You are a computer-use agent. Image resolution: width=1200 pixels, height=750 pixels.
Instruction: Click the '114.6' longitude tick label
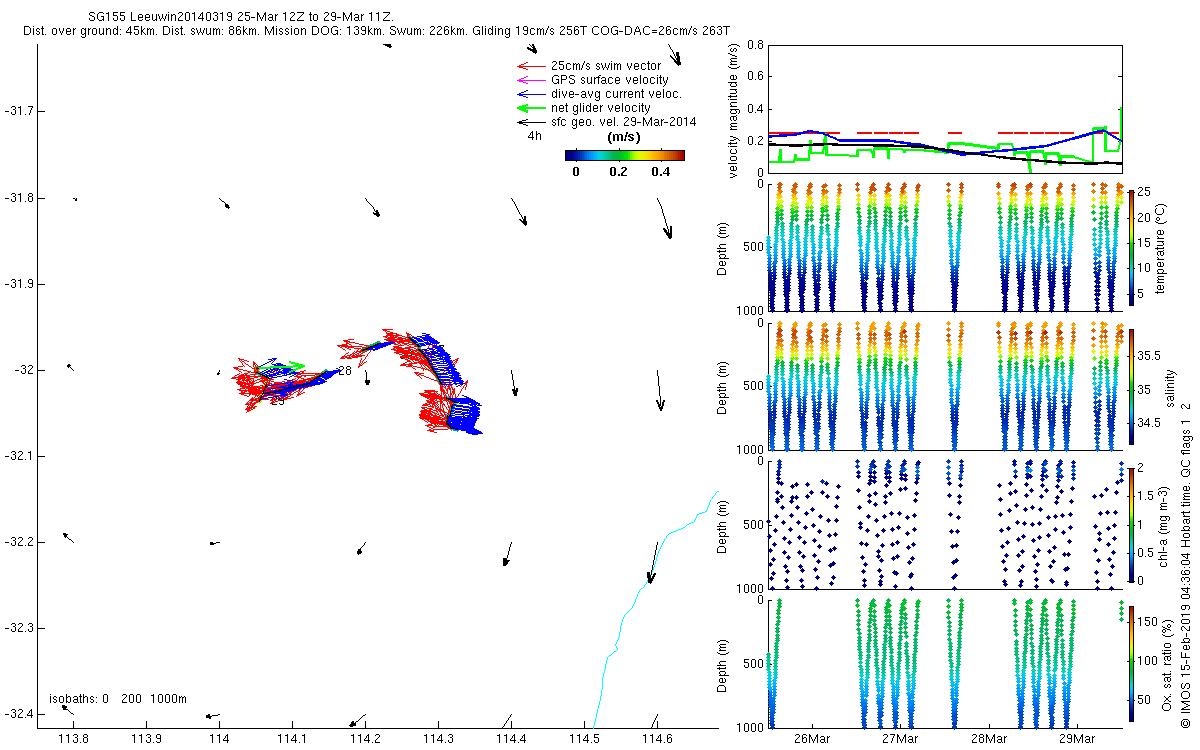coord(657,738)
